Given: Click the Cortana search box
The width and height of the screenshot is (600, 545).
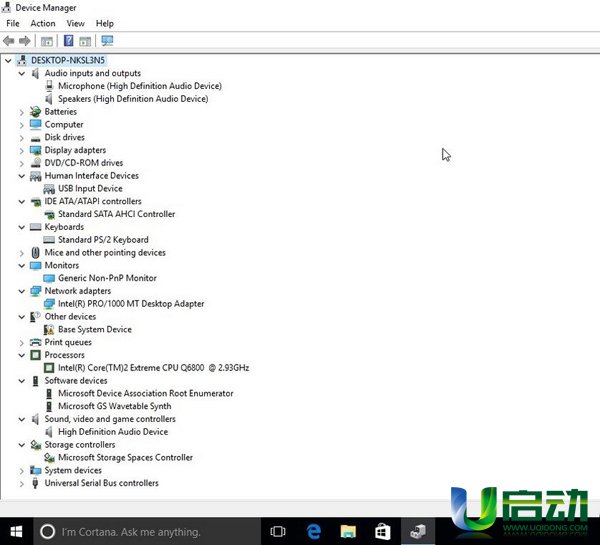Looking at the screenshot, I should click(x=147, y=532).
